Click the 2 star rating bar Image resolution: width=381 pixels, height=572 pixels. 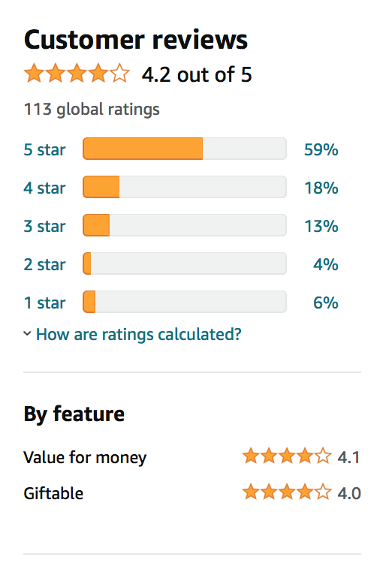click(185, 263)
